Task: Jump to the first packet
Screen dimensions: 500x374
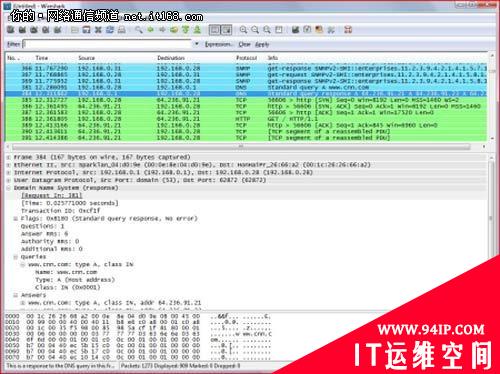Action: coord(185,30)
